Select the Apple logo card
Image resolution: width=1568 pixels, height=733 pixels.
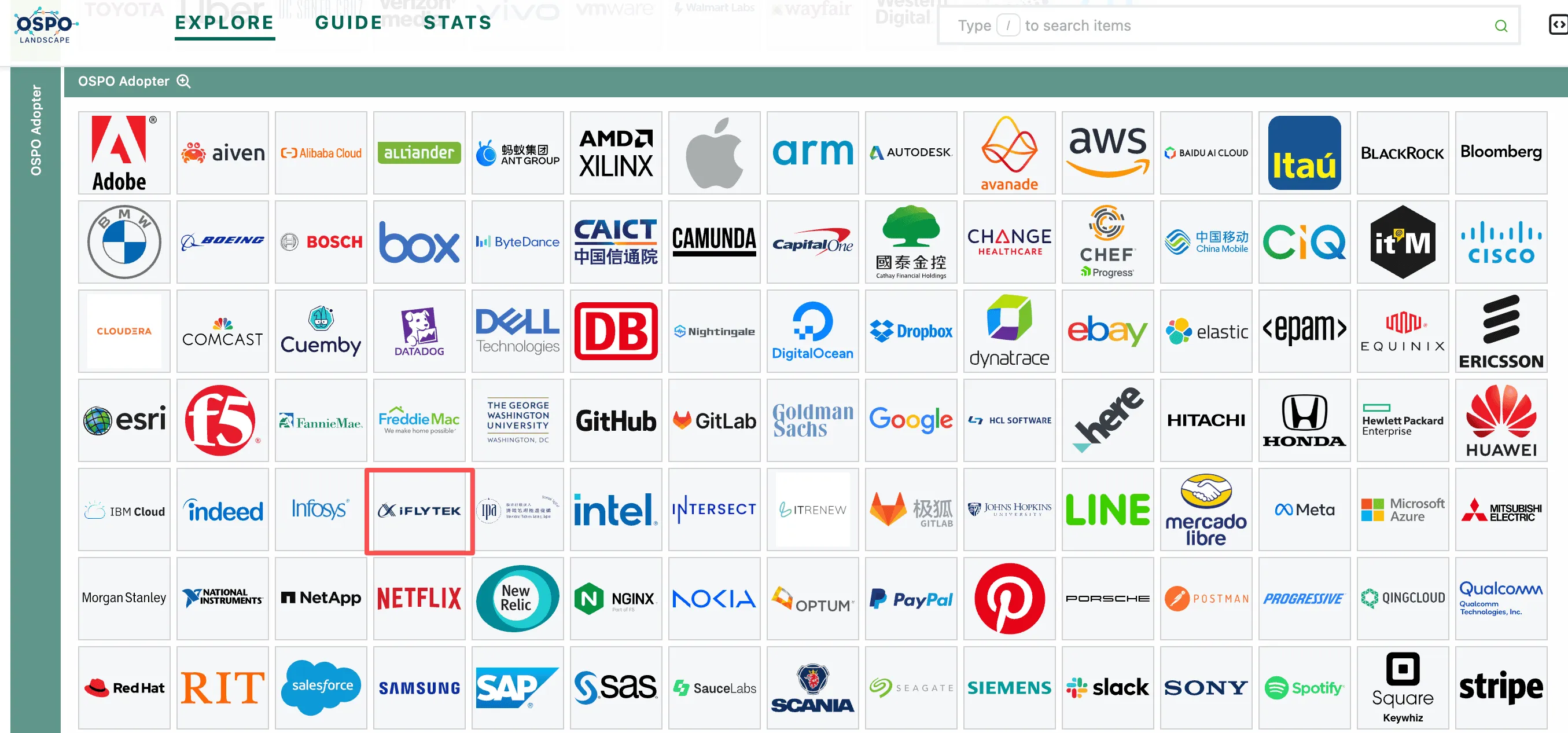(714, 152)
